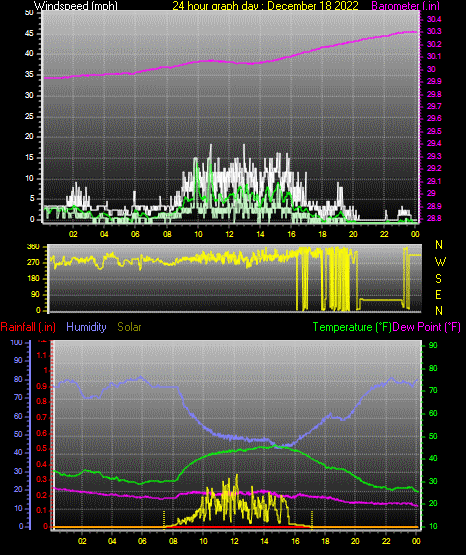
Task: Click 0.5 on the red rainfall scale
Action: pos(42,448)
